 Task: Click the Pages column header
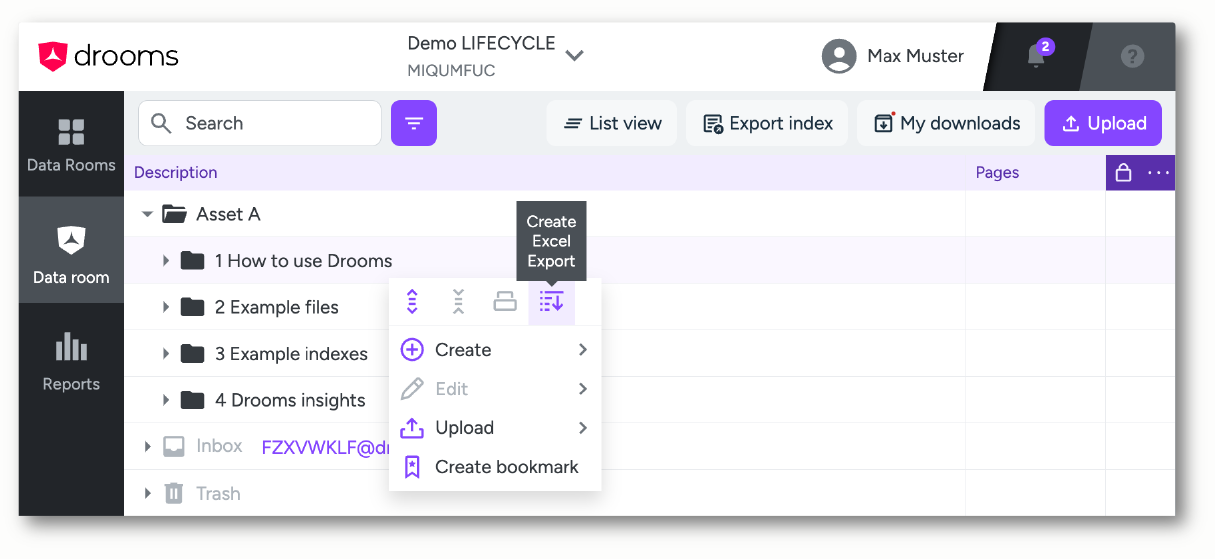click(997, 172)
